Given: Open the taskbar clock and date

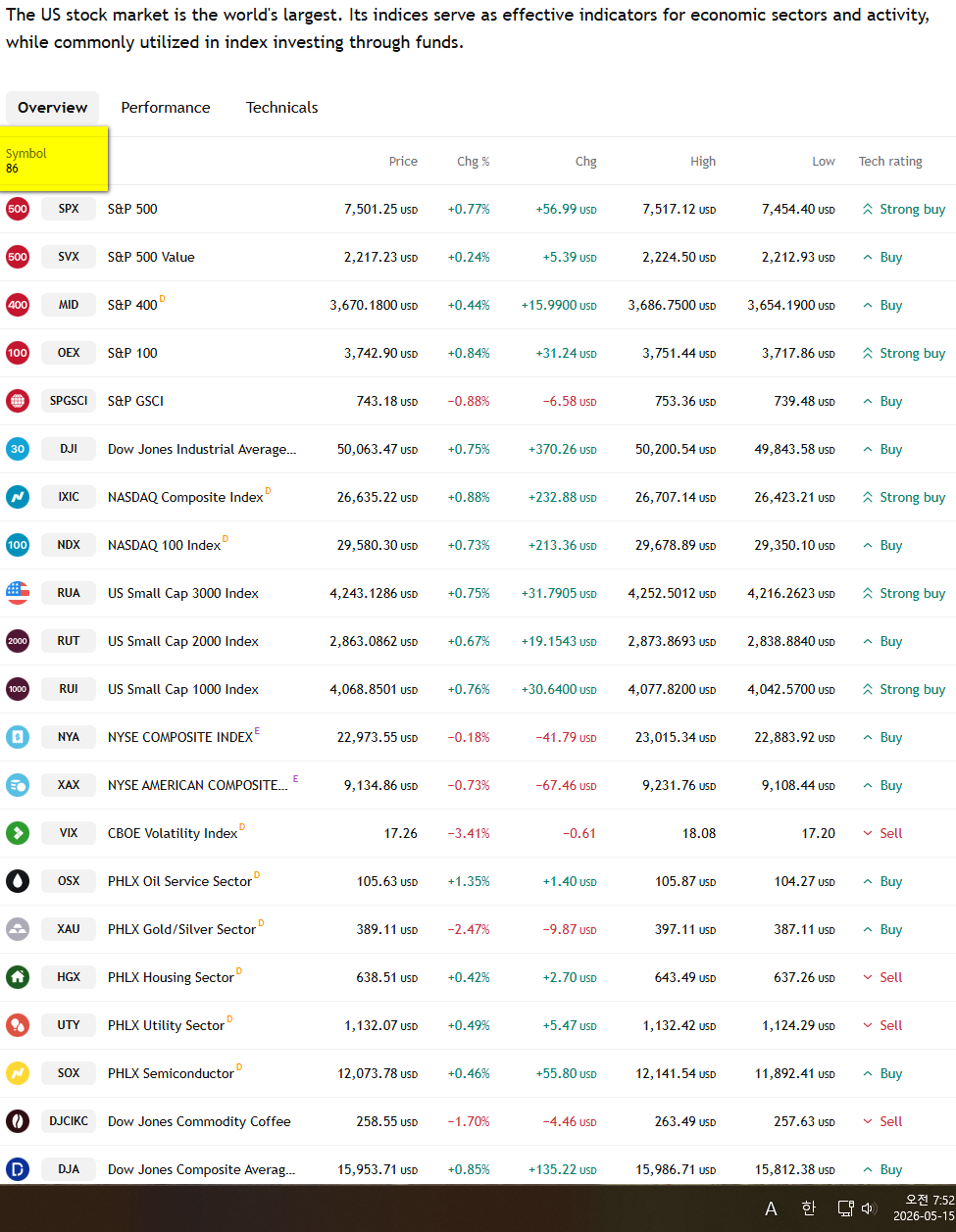Looking at the screenshot, I should pyautogui.click(x=924, y=1208).
